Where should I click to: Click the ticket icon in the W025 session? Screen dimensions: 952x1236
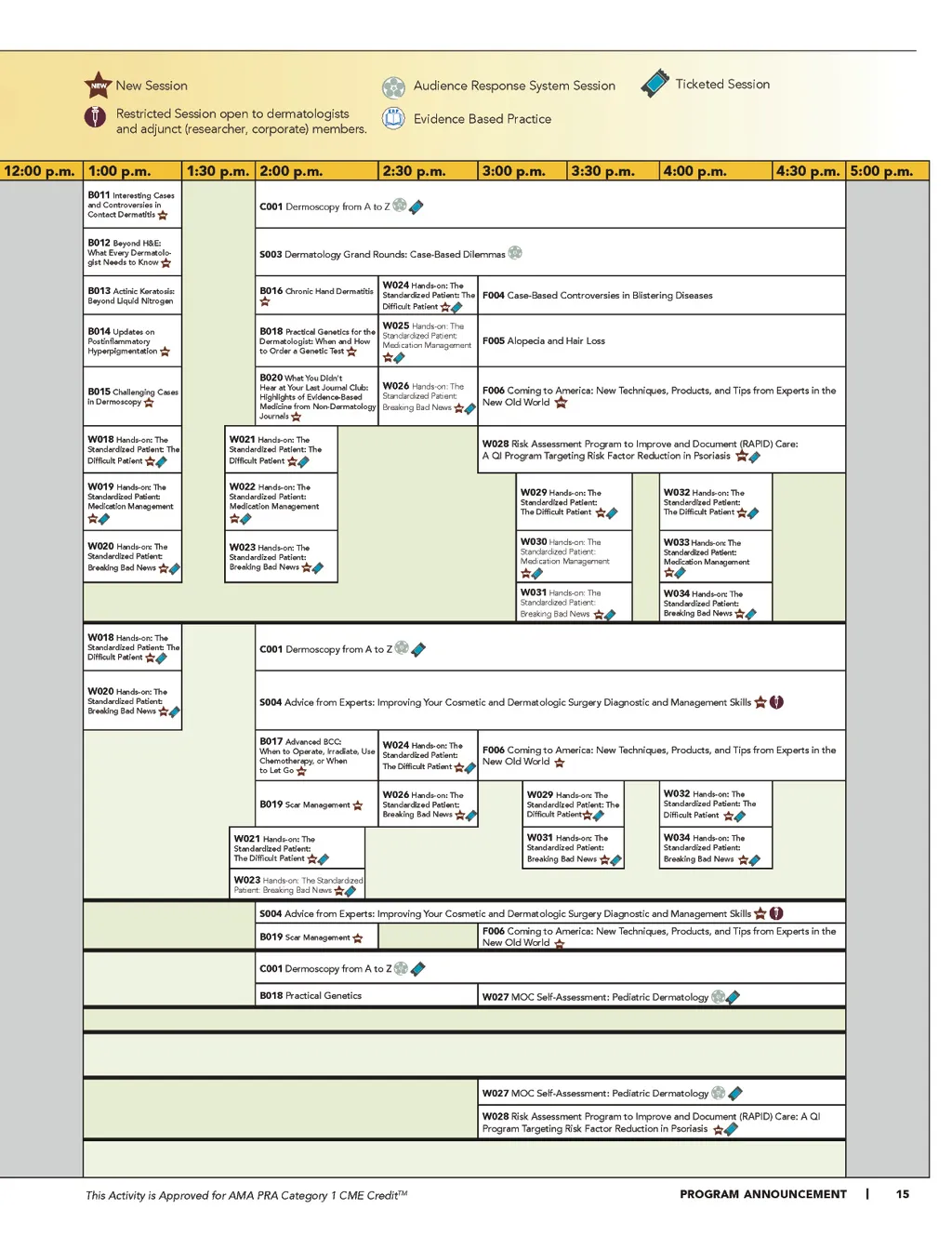tap(400, 357)
